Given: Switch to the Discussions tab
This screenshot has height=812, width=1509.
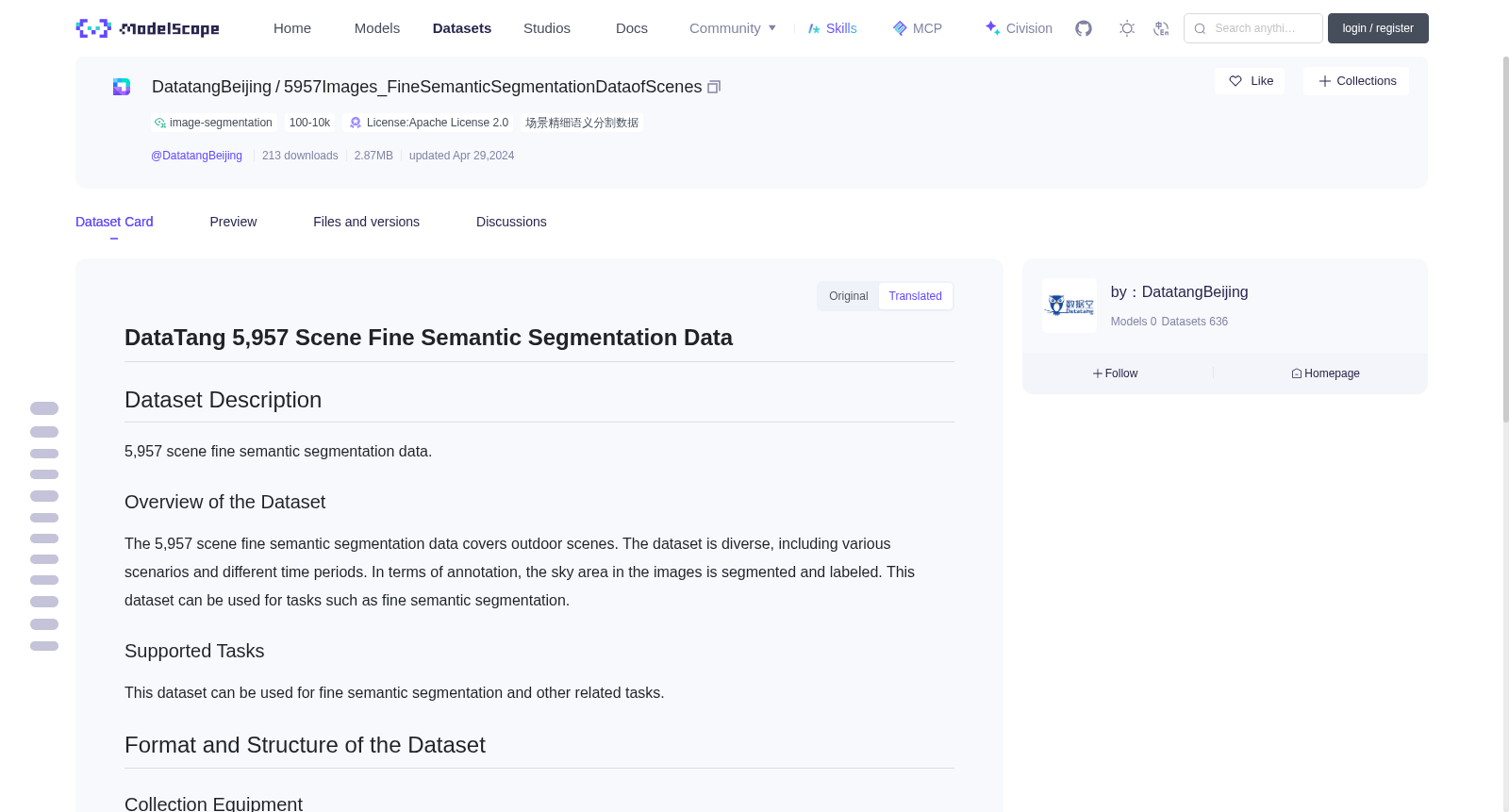Looking at the screenshot, I should [x=511, y=222].
